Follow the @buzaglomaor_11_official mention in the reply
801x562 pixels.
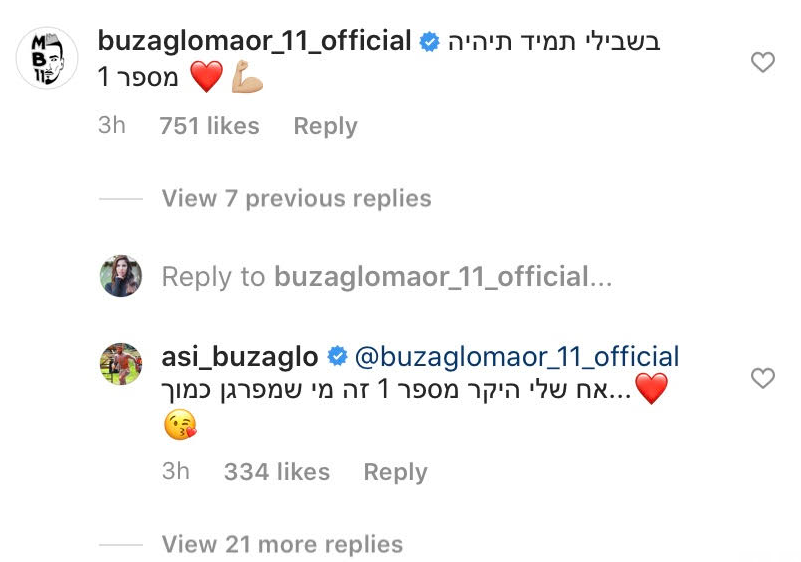[517, 356]
